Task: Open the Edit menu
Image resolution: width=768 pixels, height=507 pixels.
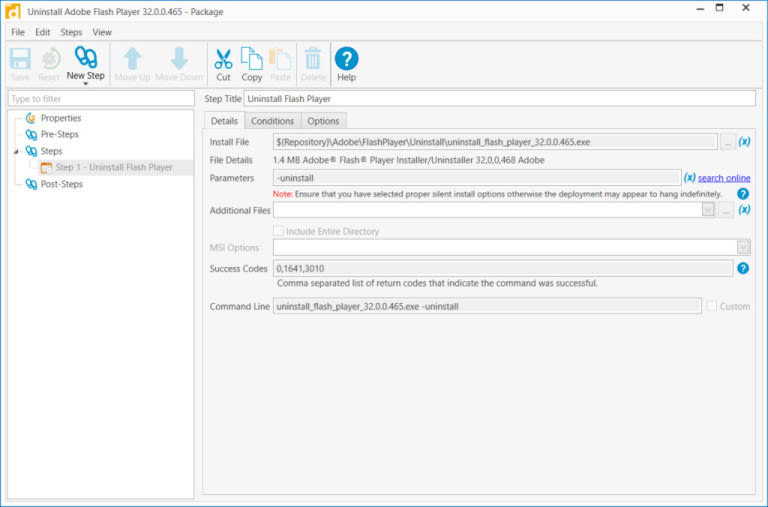Action: (43, 32)
